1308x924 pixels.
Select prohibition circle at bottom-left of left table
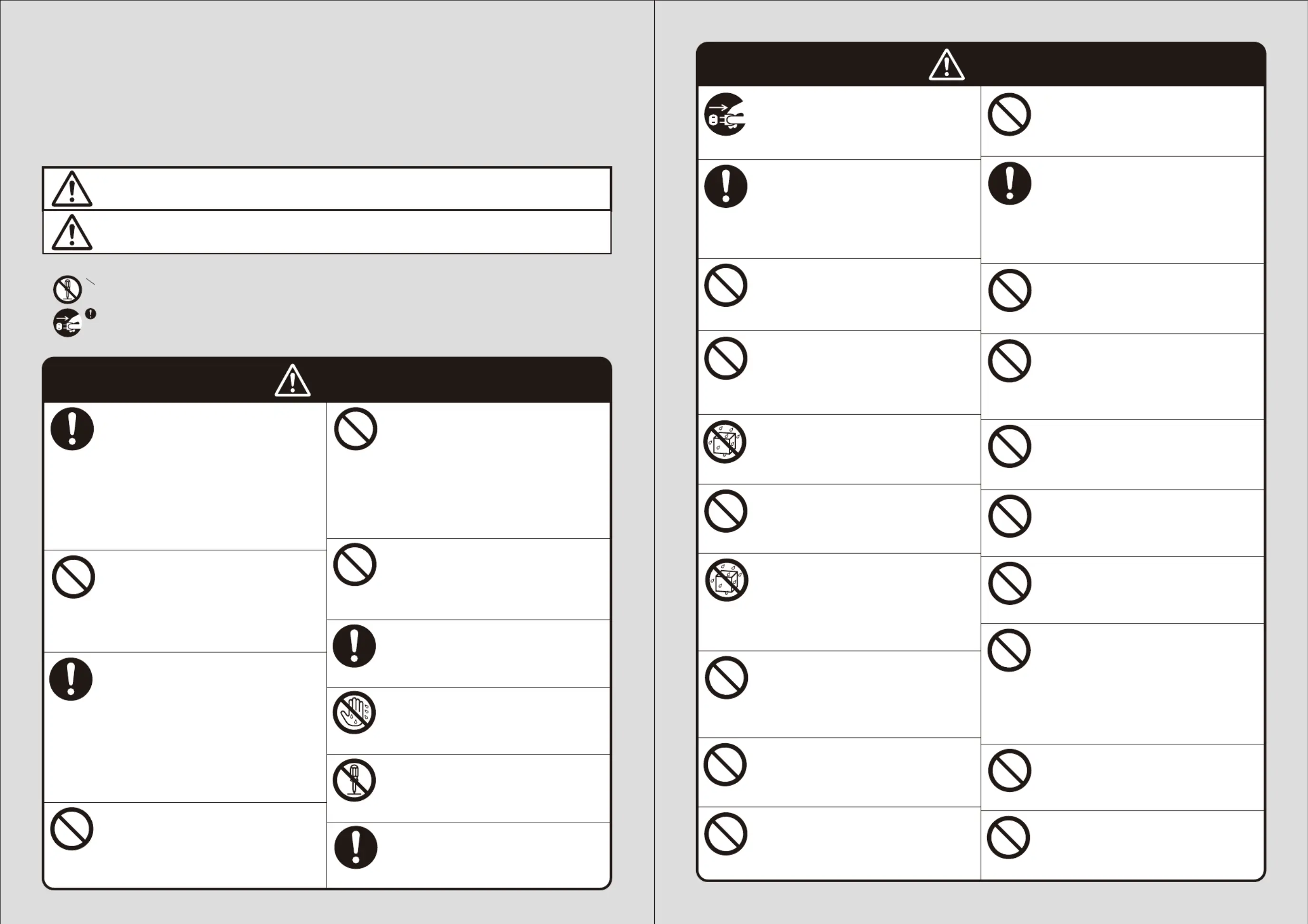tap(72, 829)
